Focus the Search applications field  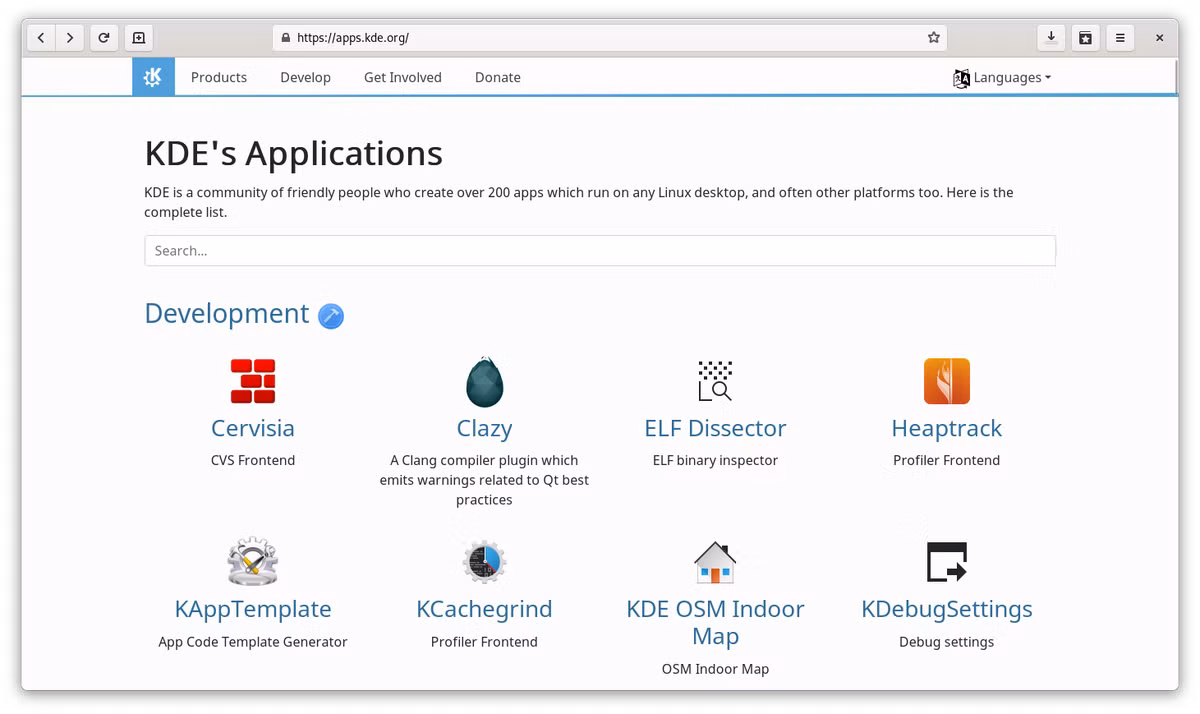point(600,250)
